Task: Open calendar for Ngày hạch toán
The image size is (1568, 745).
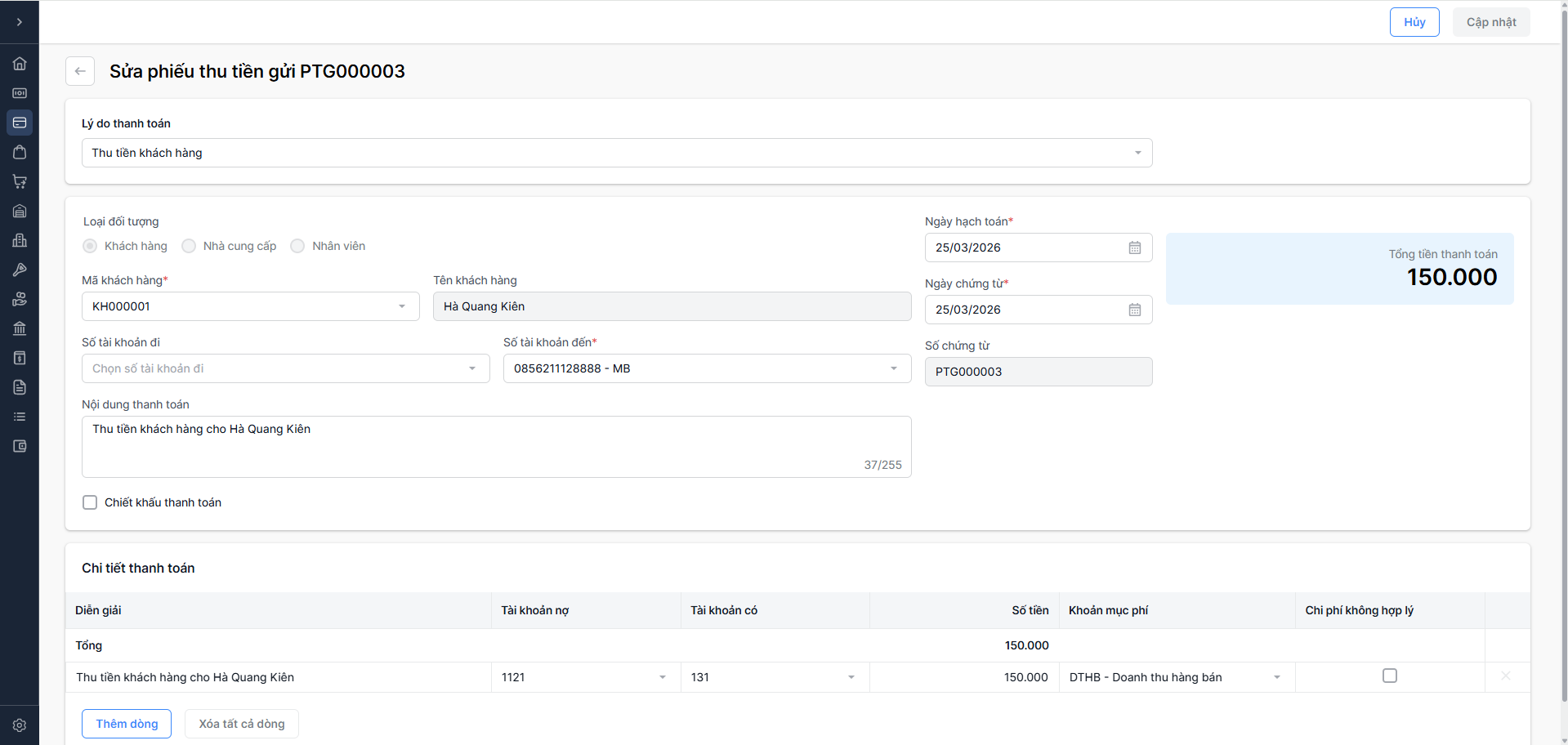Action: pyautogui.click(x=1134, y=248)
